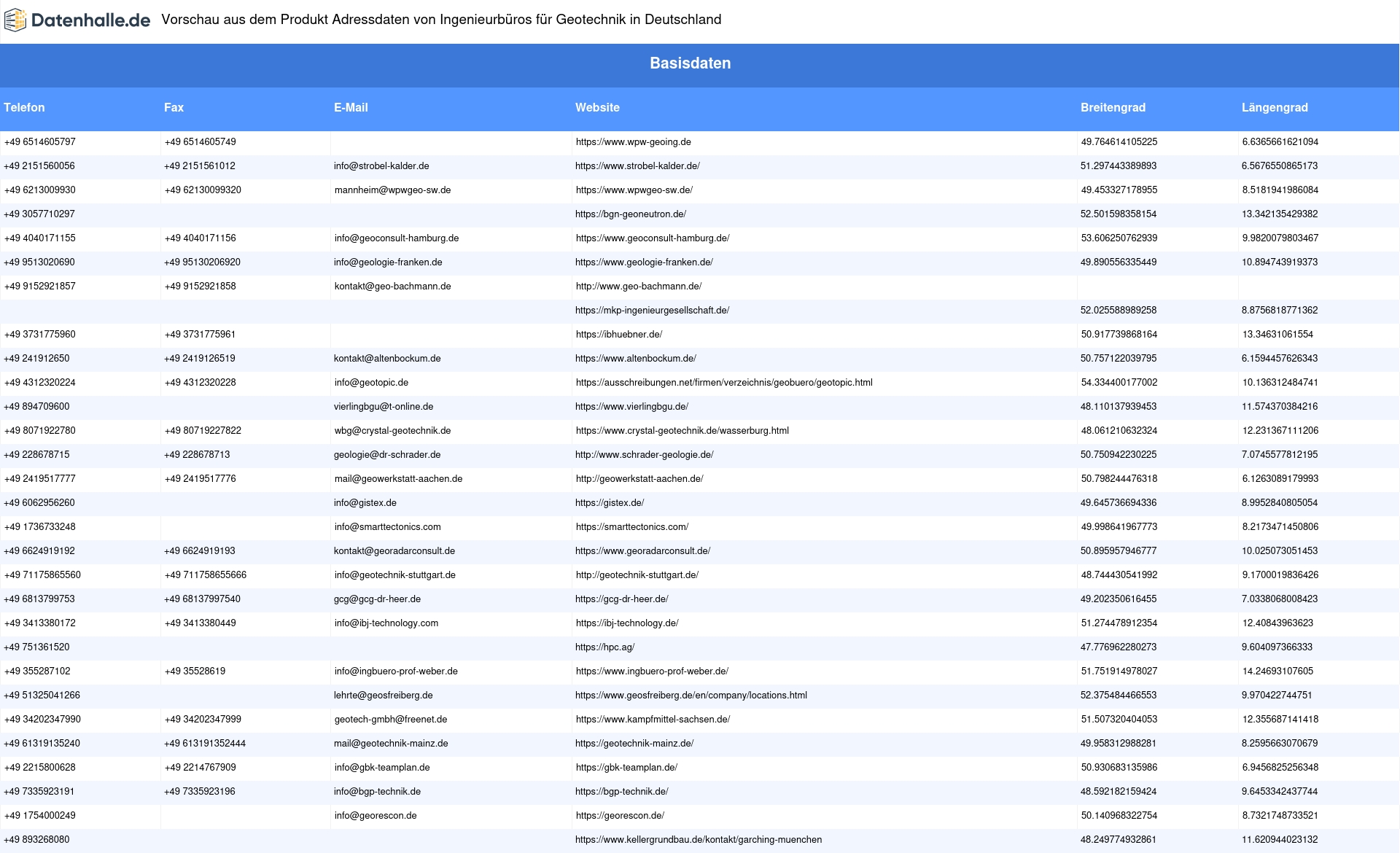Select email wbg@crystal-geotechnik.de
This screenshot has height=853, width=1400.
pos(392,431)
